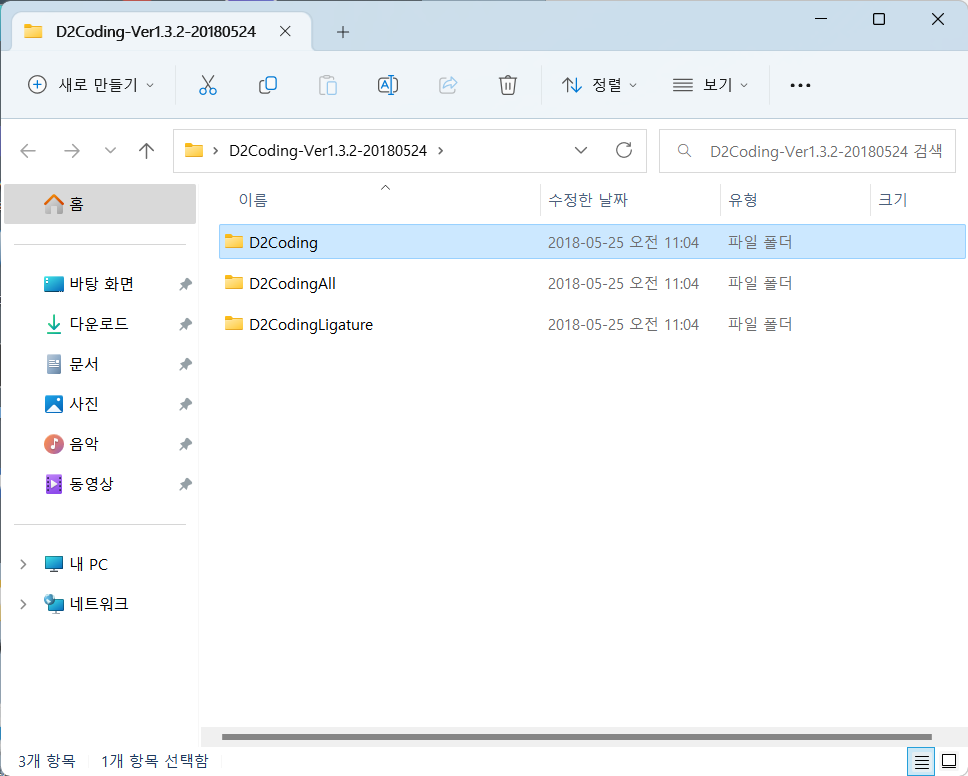Open the address bar history dropdown
The image size is (968, 776).
tap(581, 151)
